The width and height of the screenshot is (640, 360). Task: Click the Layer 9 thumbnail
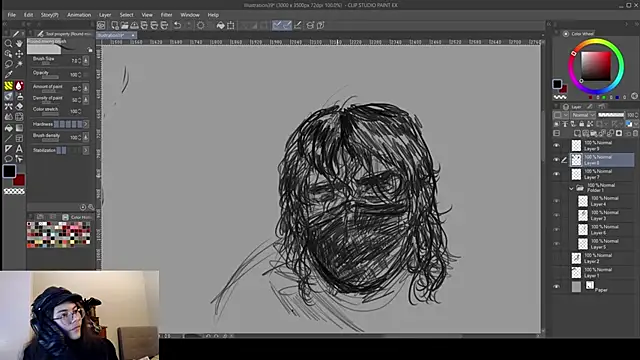[x=576, y=146]
